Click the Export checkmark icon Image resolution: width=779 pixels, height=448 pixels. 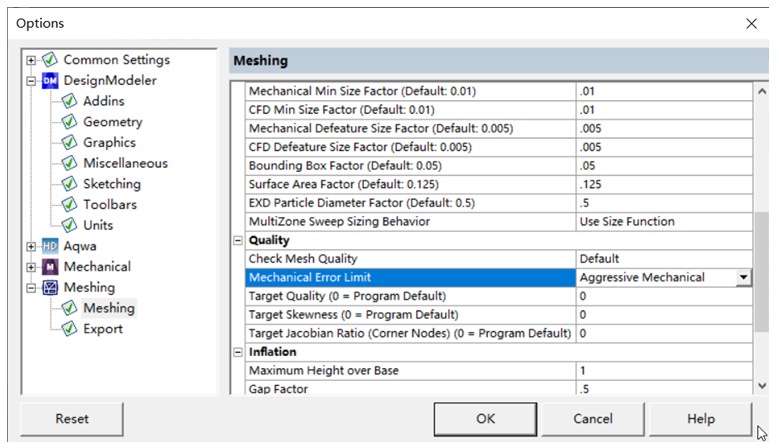[x=70, y=329]
